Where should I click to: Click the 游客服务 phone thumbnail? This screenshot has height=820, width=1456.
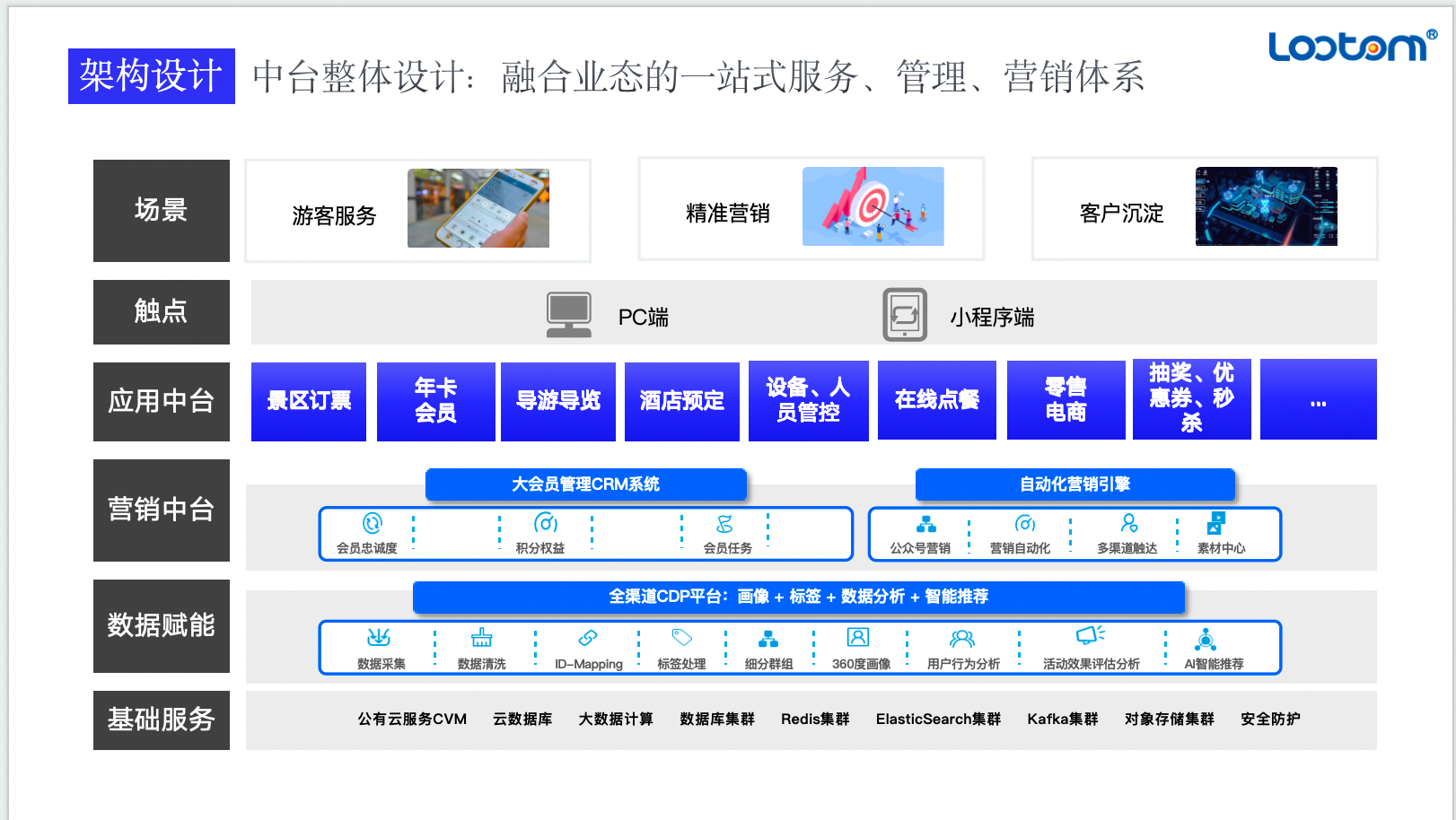click(478, 208)
